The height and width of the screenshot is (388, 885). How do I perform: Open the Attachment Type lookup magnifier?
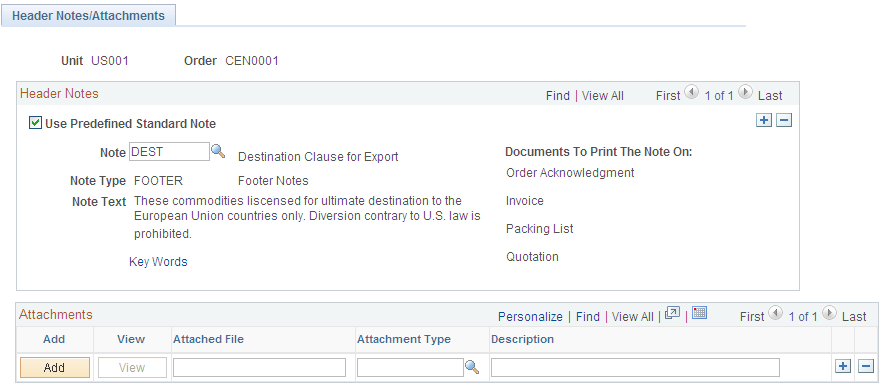(x=472, y=367)
